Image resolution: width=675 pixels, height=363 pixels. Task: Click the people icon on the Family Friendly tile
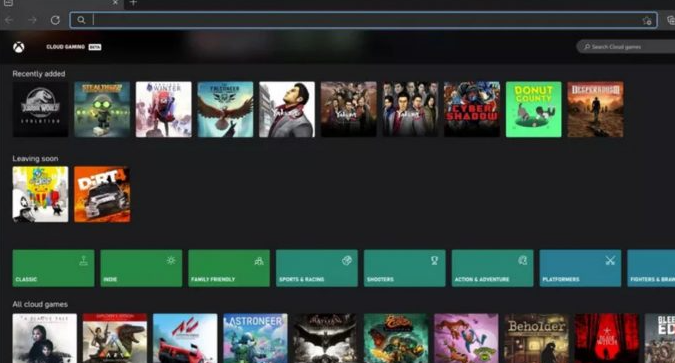pyautogui.click(x=259, y=261)
